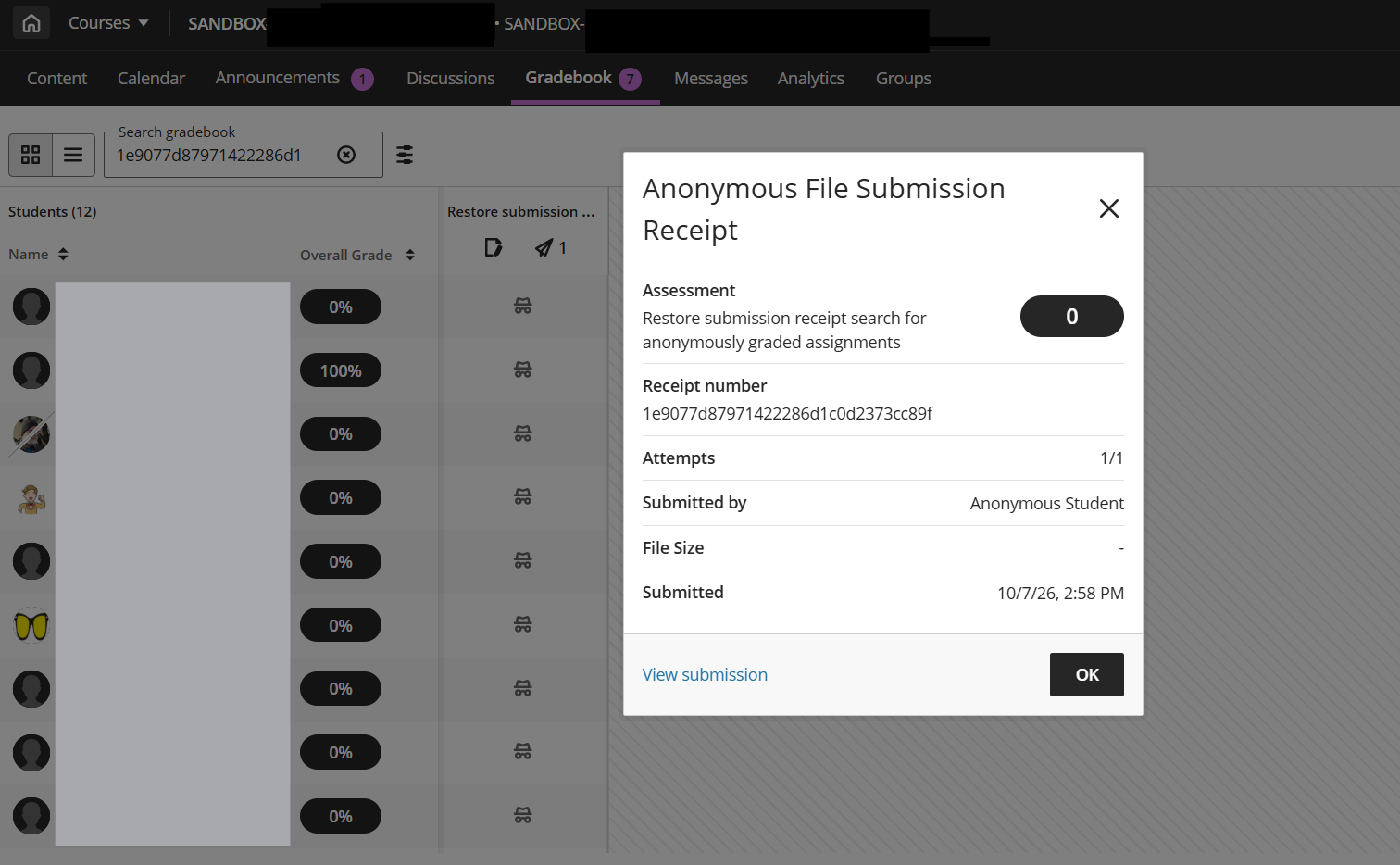Select the receipt number 1e9077d87971422286d1c0d2373cc89f
This screenshot has width=1400, height=865.
pos(788,414)
